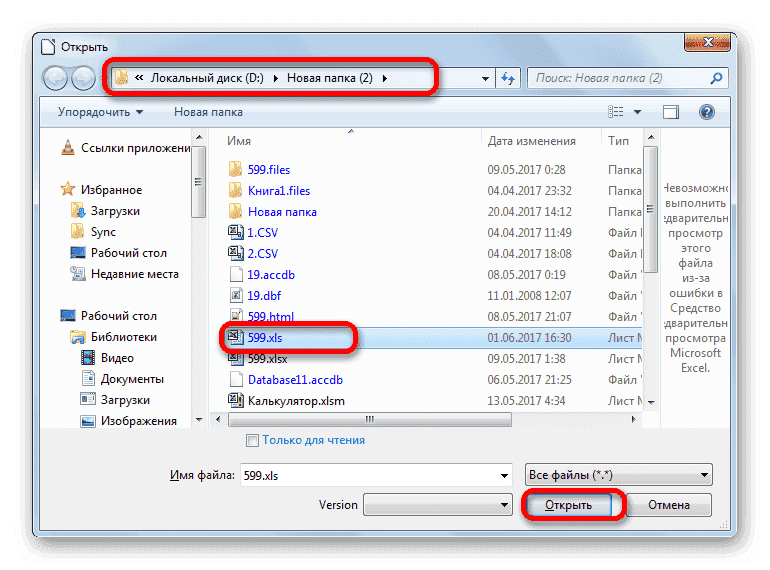Click the Недавние места icon
The image size is (770, 570).
tap(78, 273)
